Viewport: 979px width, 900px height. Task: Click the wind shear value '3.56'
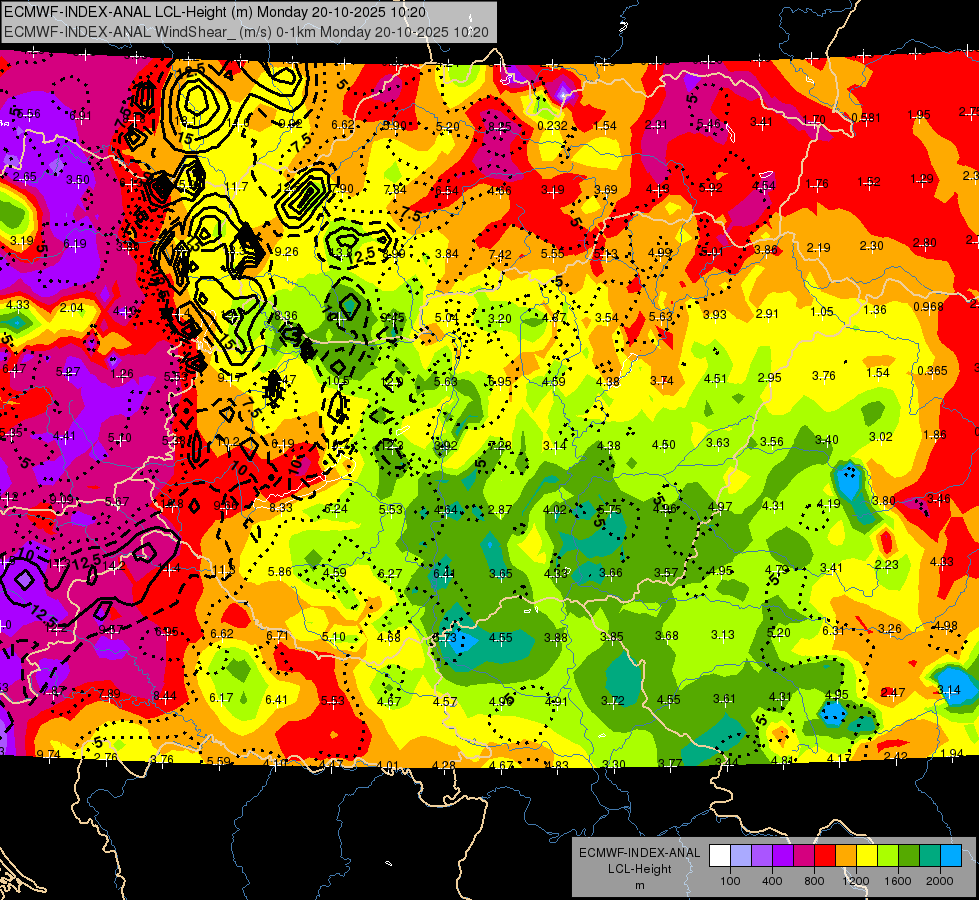(x=772, y=442)
